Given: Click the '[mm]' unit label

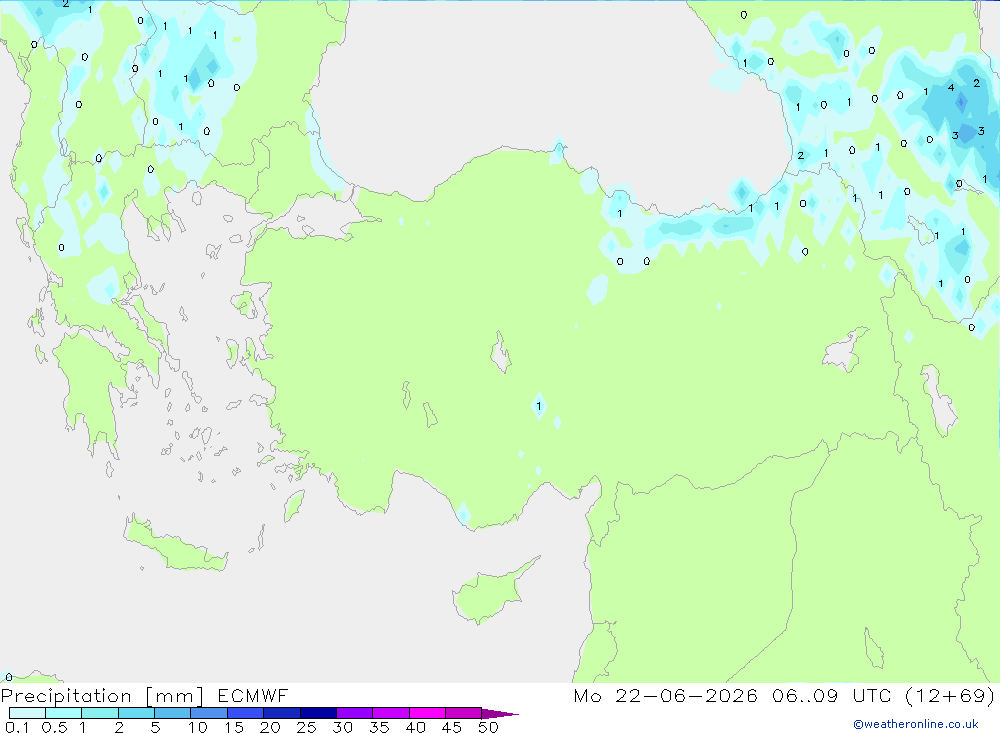Looking at the screenshot, I should point(174,696).
